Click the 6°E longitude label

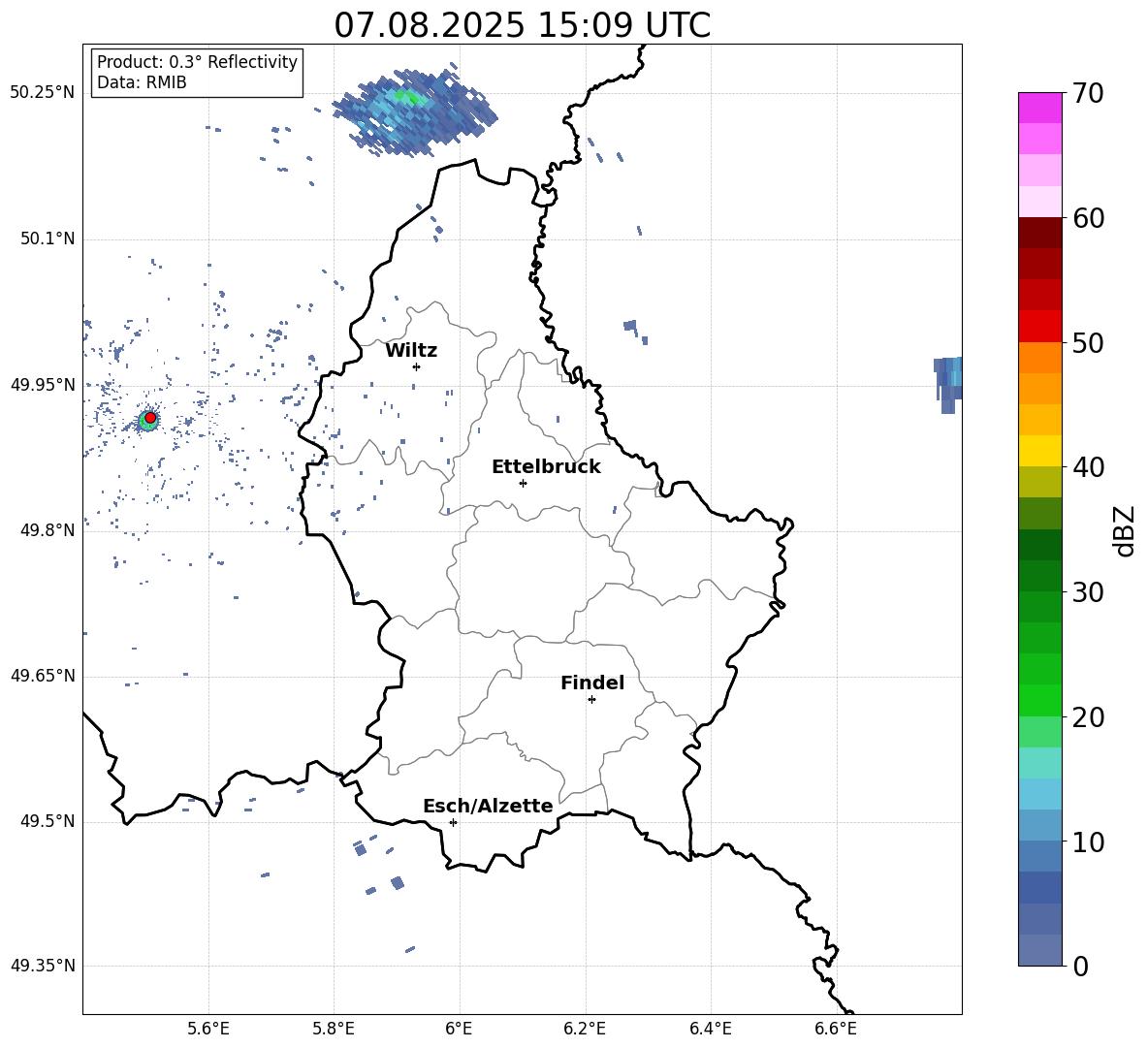(459, 1029)
